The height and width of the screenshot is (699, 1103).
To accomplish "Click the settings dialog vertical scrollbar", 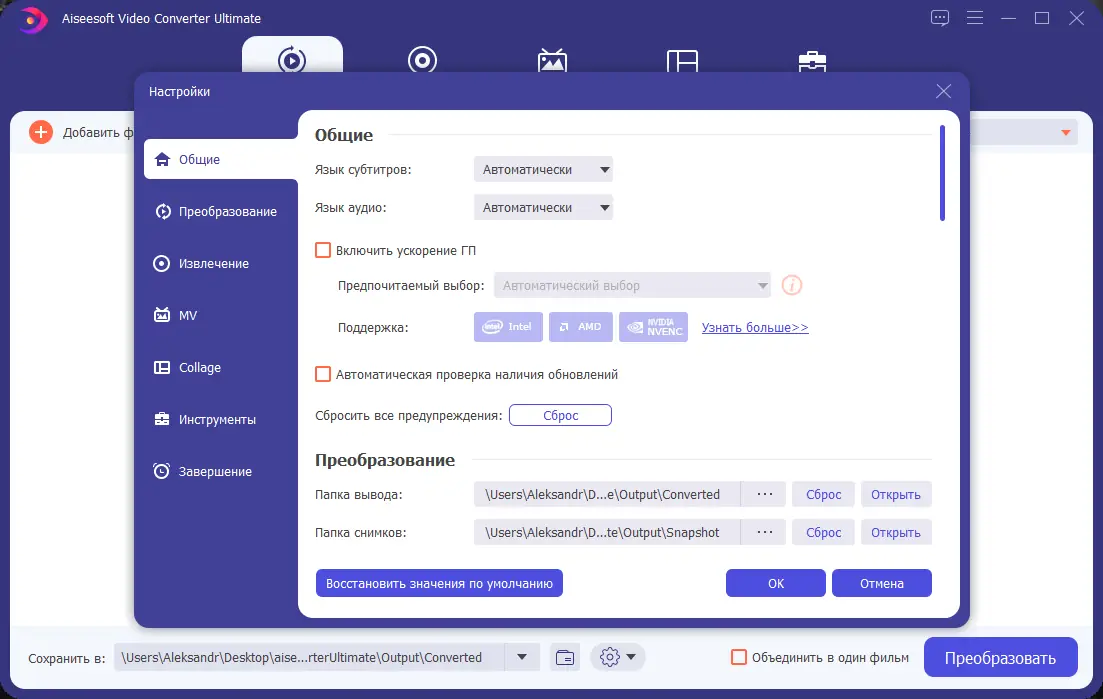I will click(942, 173).
